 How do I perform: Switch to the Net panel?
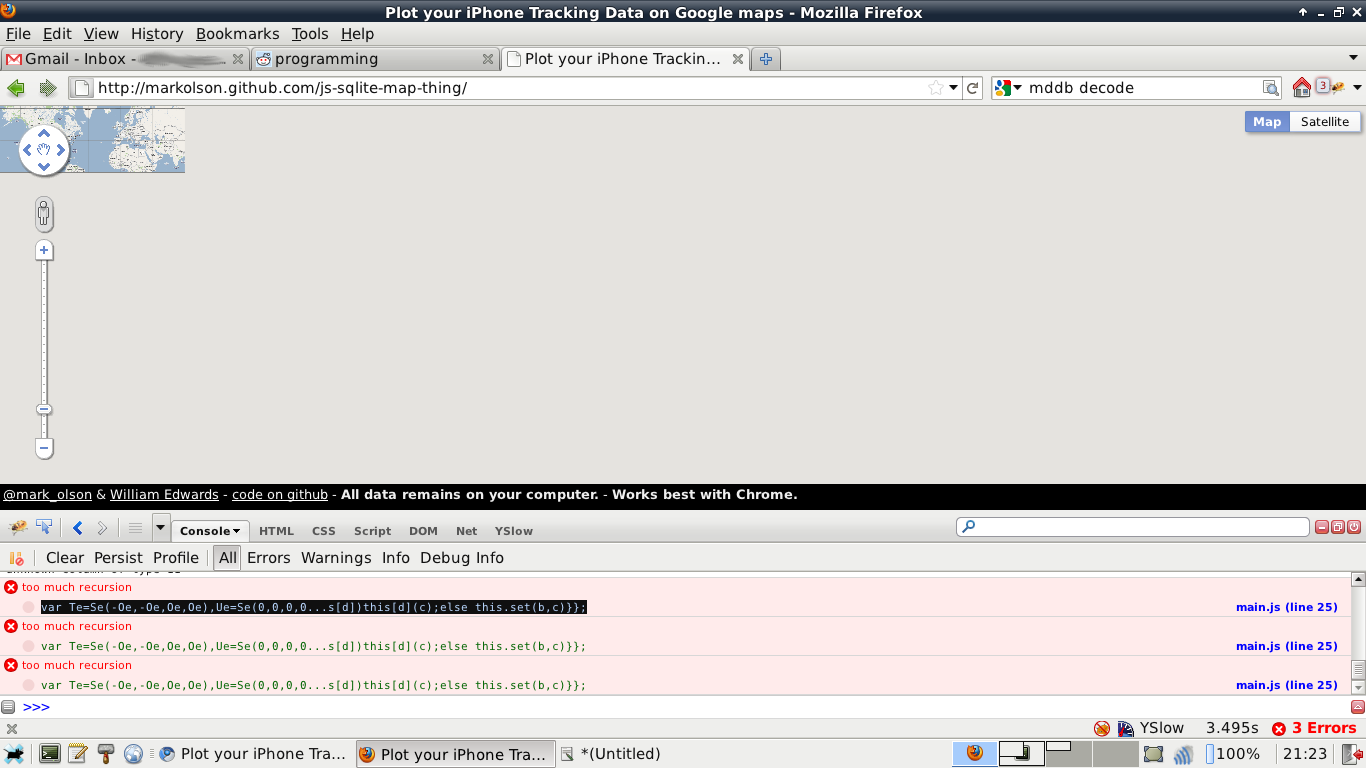(x=466, y=531)
